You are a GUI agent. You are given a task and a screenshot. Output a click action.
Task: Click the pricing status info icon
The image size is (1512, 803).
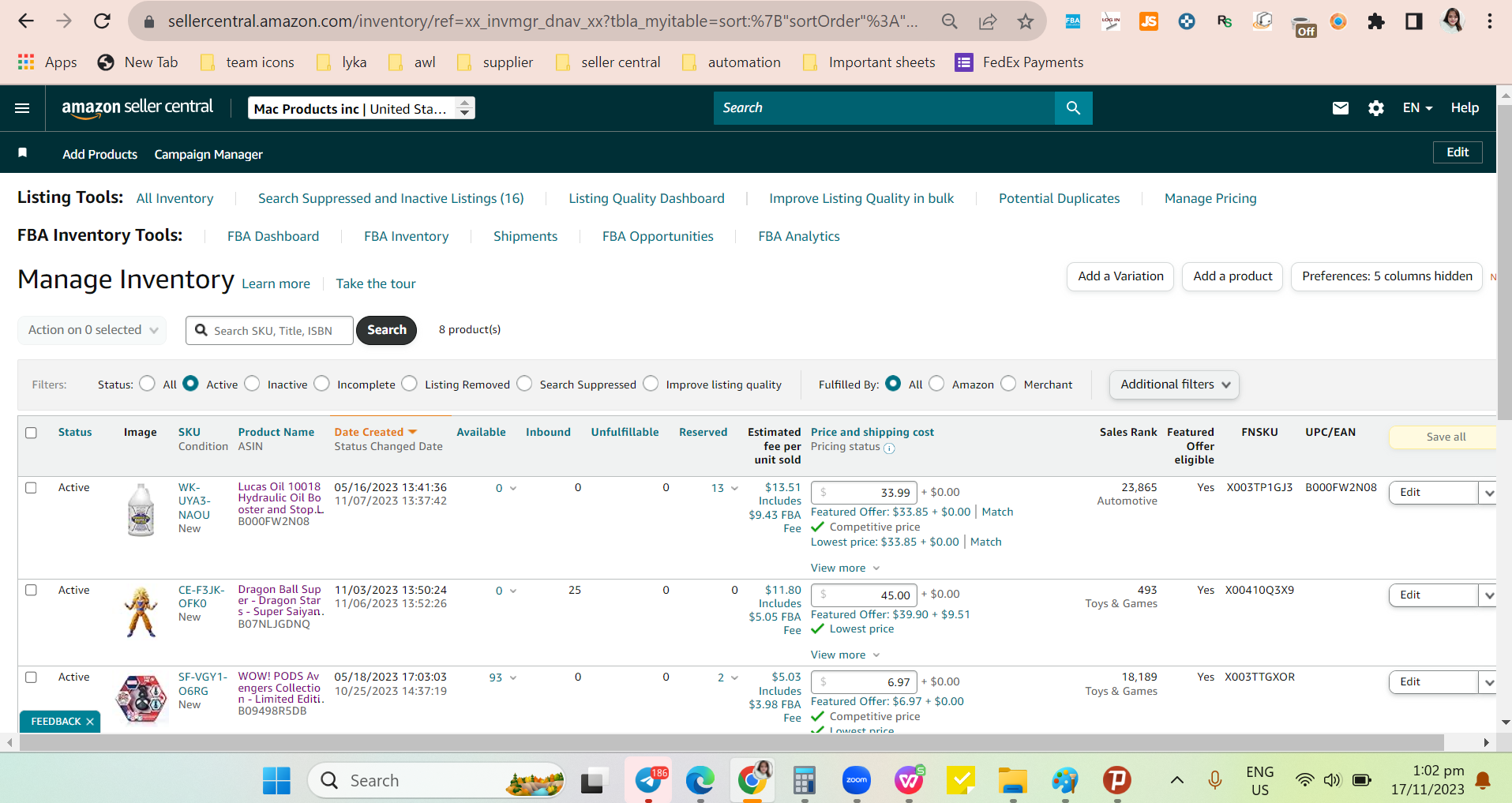click(x=889, y=448)
